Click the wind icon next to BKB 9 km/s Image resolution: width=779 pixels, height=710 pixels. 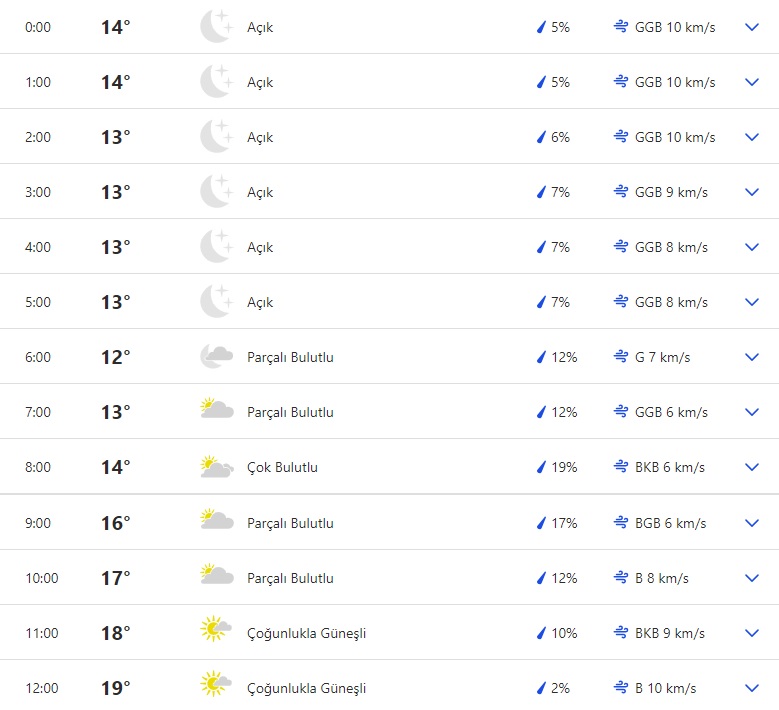coord(621,633)
